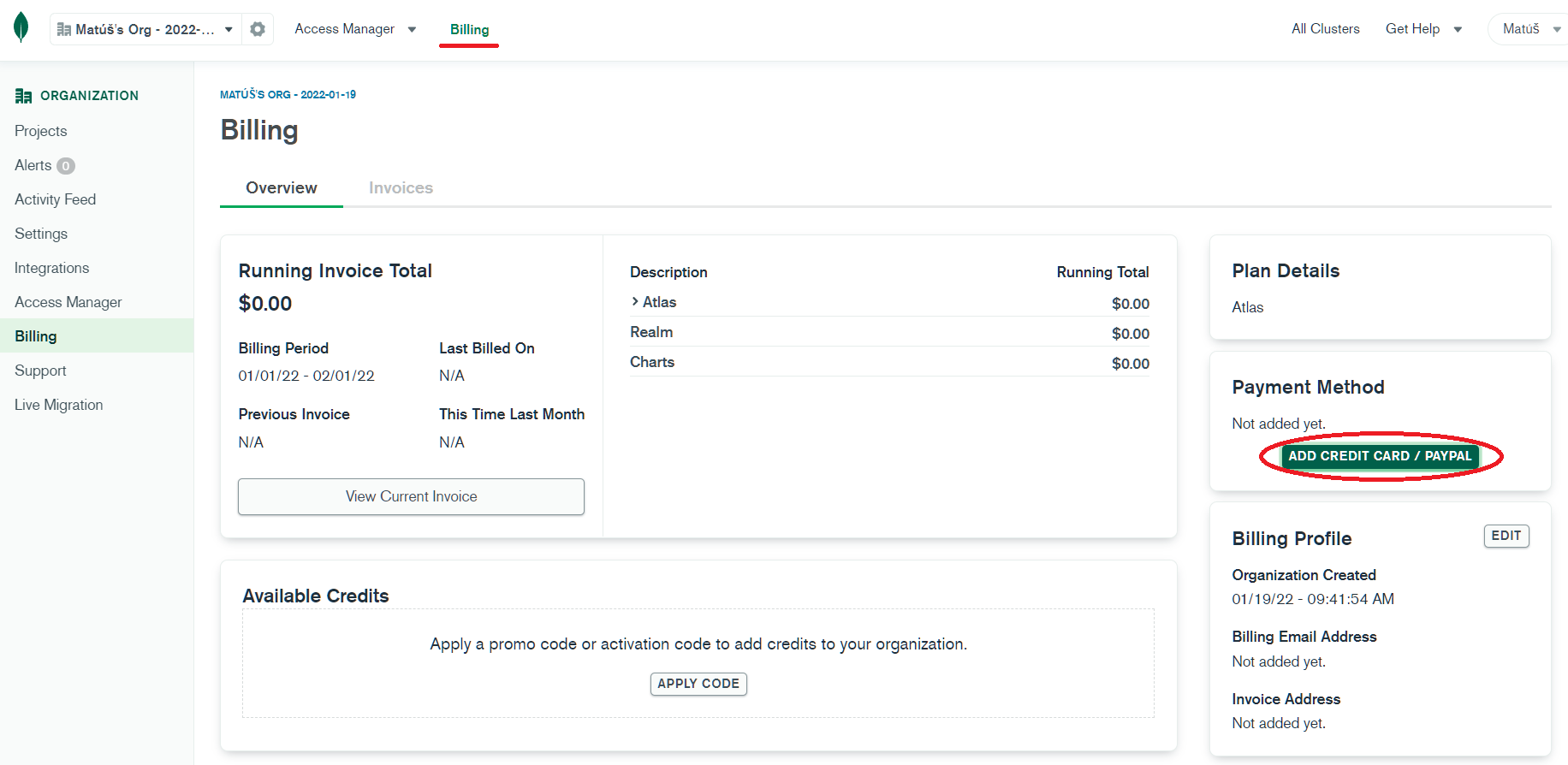Open the Matúš's Org organization selector dropdown

[x=146, y=29]
